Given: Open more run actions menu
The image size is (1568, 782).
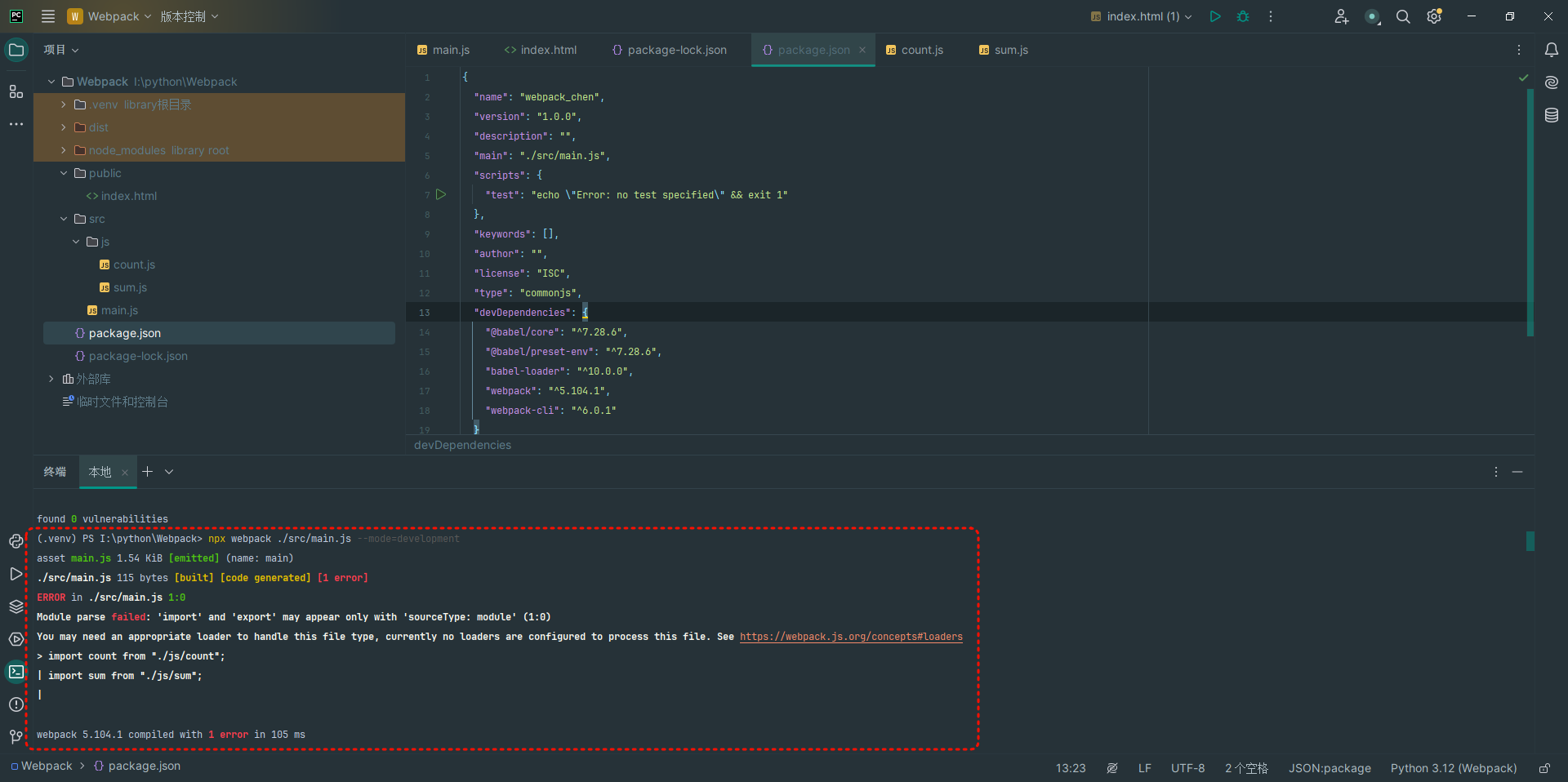Looking at the screenshot, I should pos(1271,16).
